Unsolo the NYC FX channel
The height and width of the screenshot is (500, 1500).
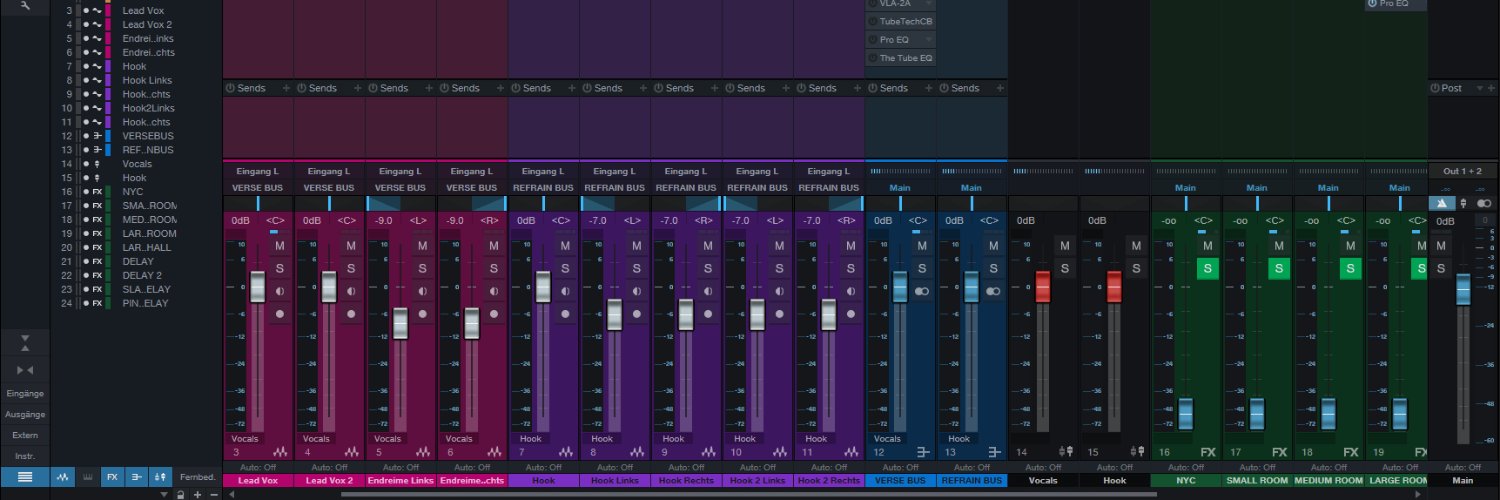pyautogui.click(x=1208, y=268)
